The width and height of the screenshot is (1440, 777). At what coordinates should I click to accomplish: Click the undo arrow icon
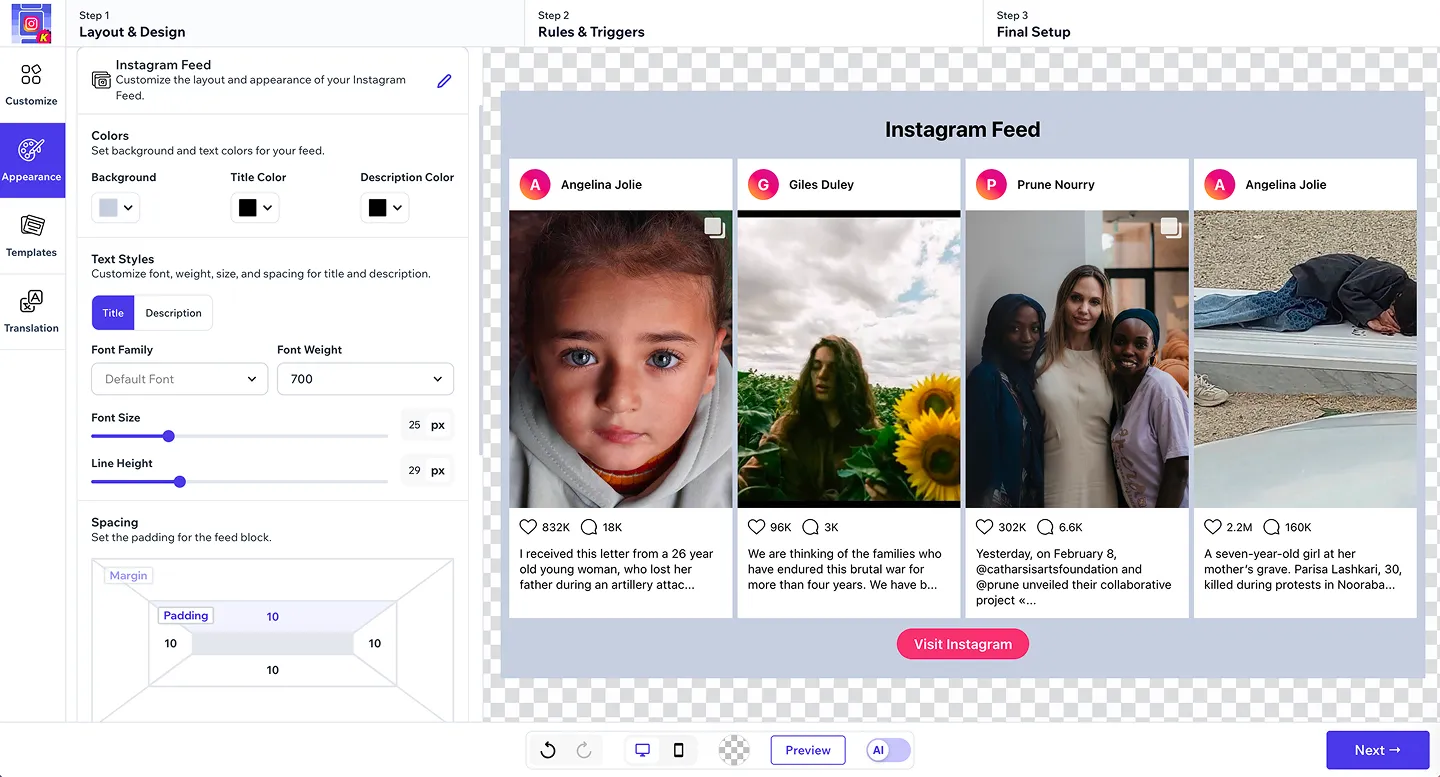coord(548,750)
